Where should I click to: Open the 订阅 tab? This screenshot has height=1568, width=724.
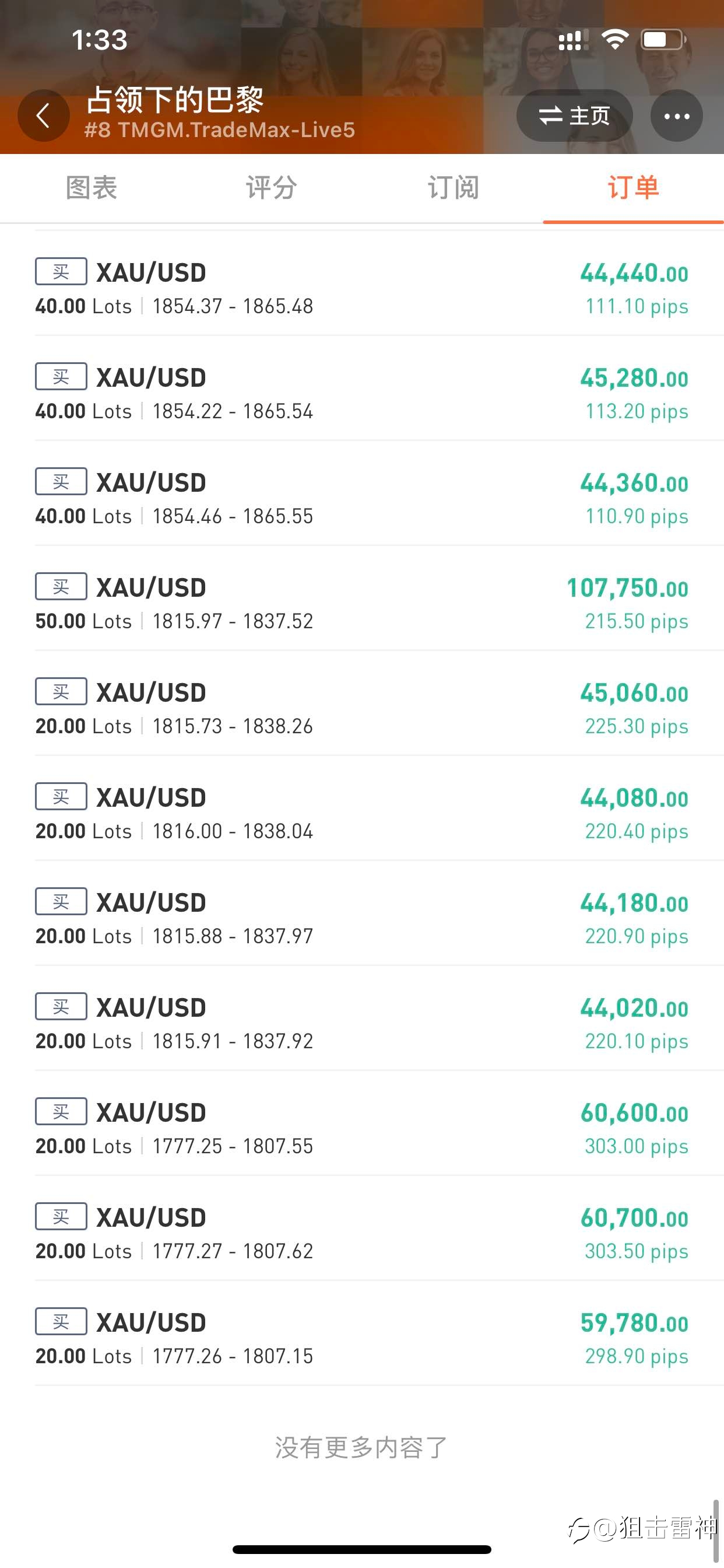coord(453,187)
